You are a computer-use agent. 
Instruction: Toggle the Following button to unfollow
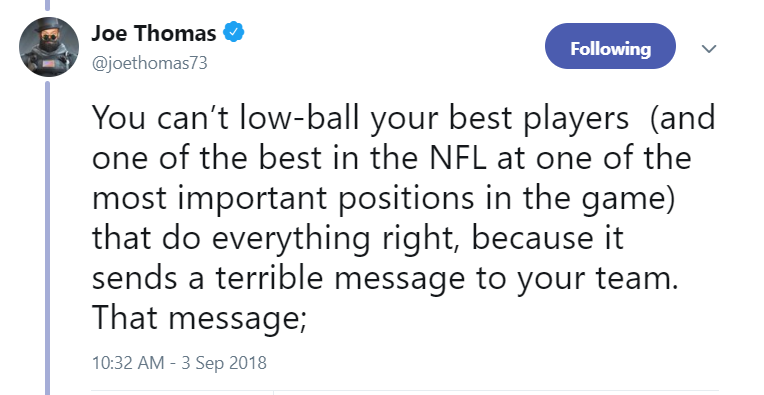[610, 46]
